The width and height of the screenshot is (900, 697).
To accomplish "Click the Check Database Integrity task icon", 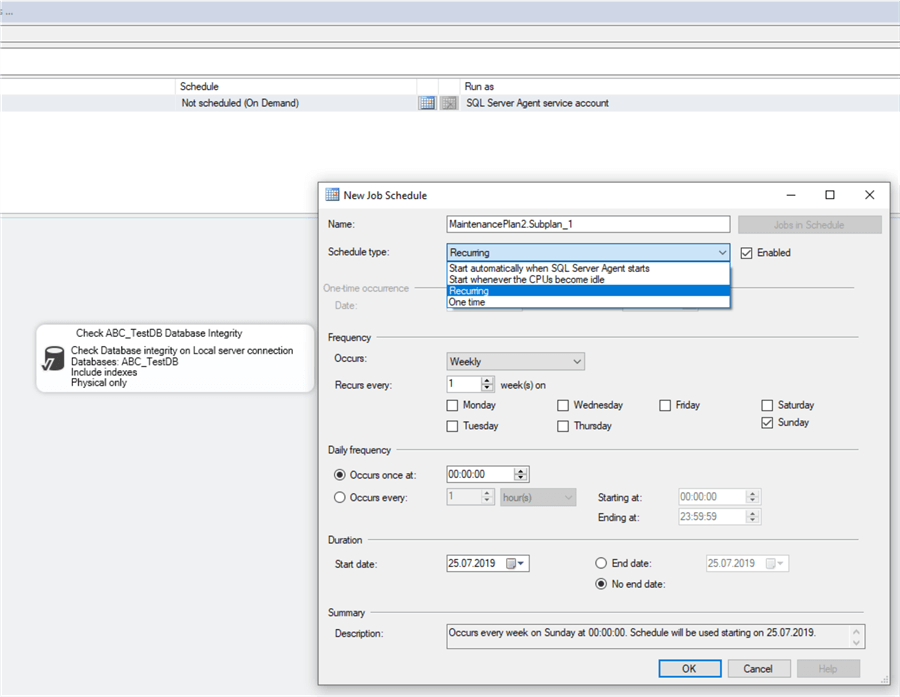I will point(53,361).
